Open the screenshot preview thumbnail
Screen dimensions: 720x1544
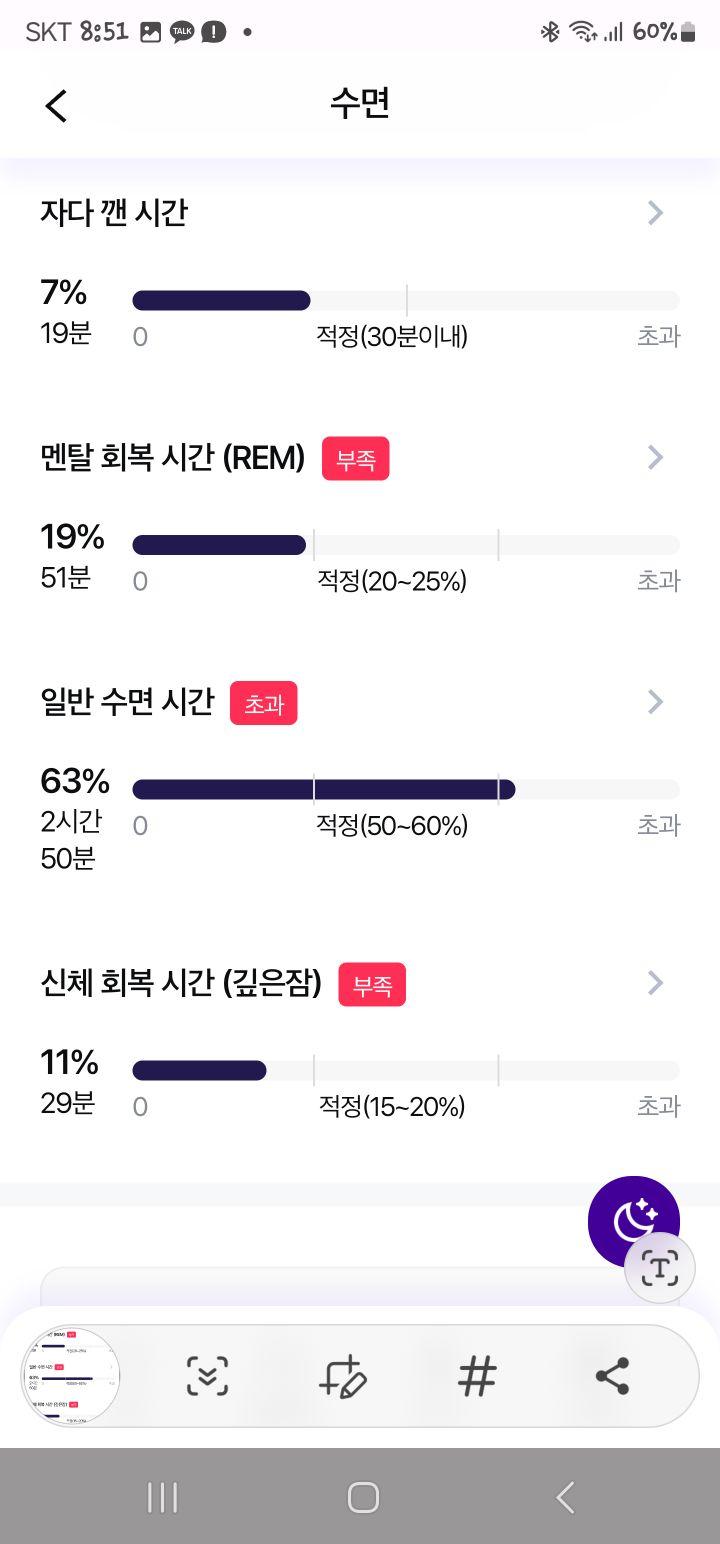tap(71, 1376)
